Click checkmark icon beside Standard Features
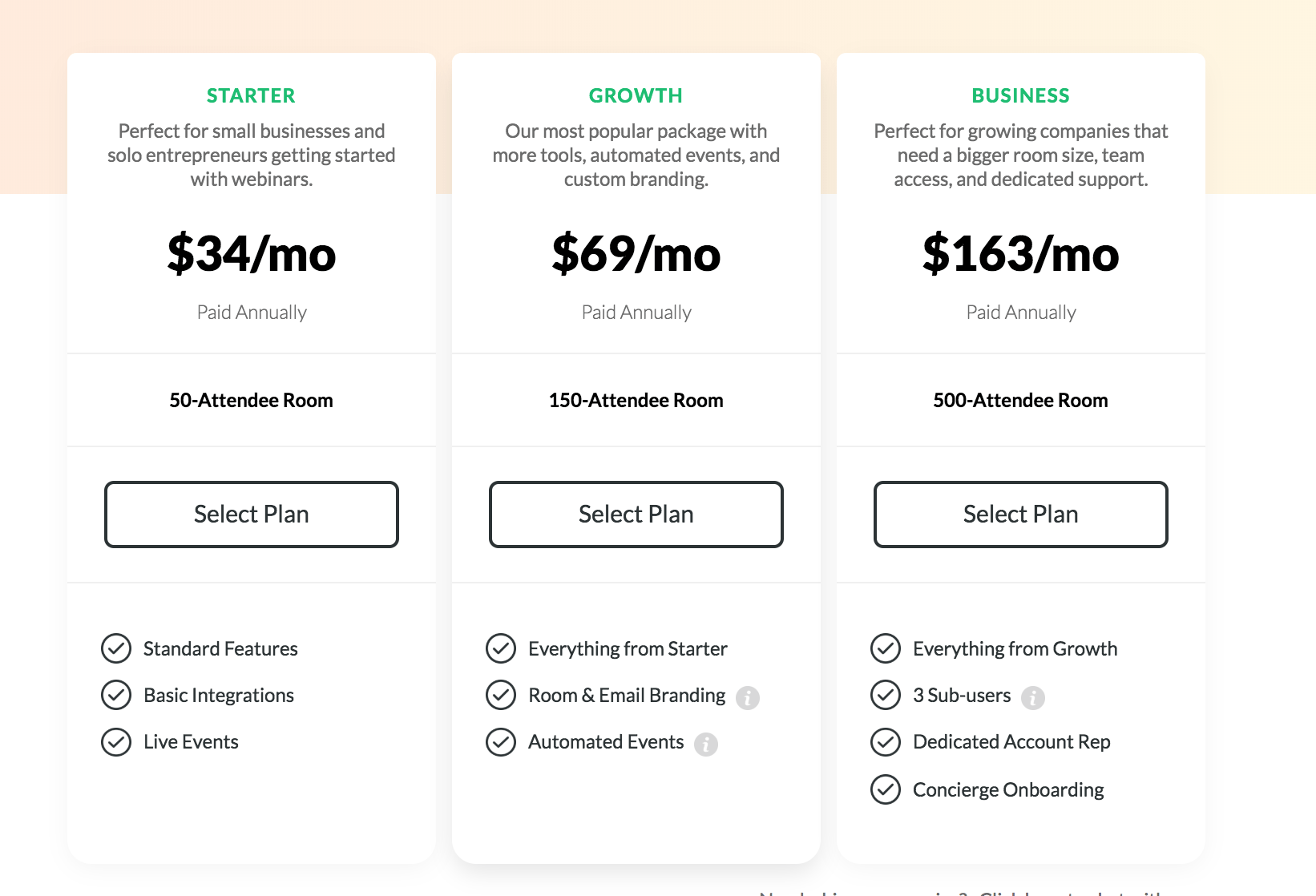Image resolution: width=1316 pixels, height=896 pixels. 116,648
